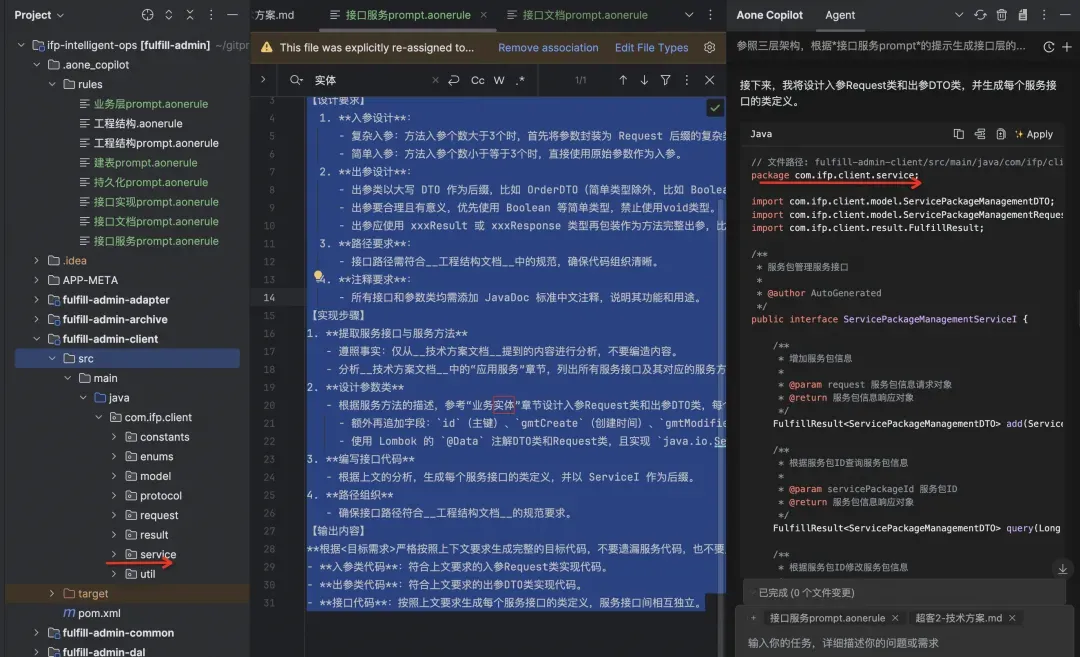Delete the Aone Copilot conversation trash icon

pyautogui.click(x=1001, y=14)
